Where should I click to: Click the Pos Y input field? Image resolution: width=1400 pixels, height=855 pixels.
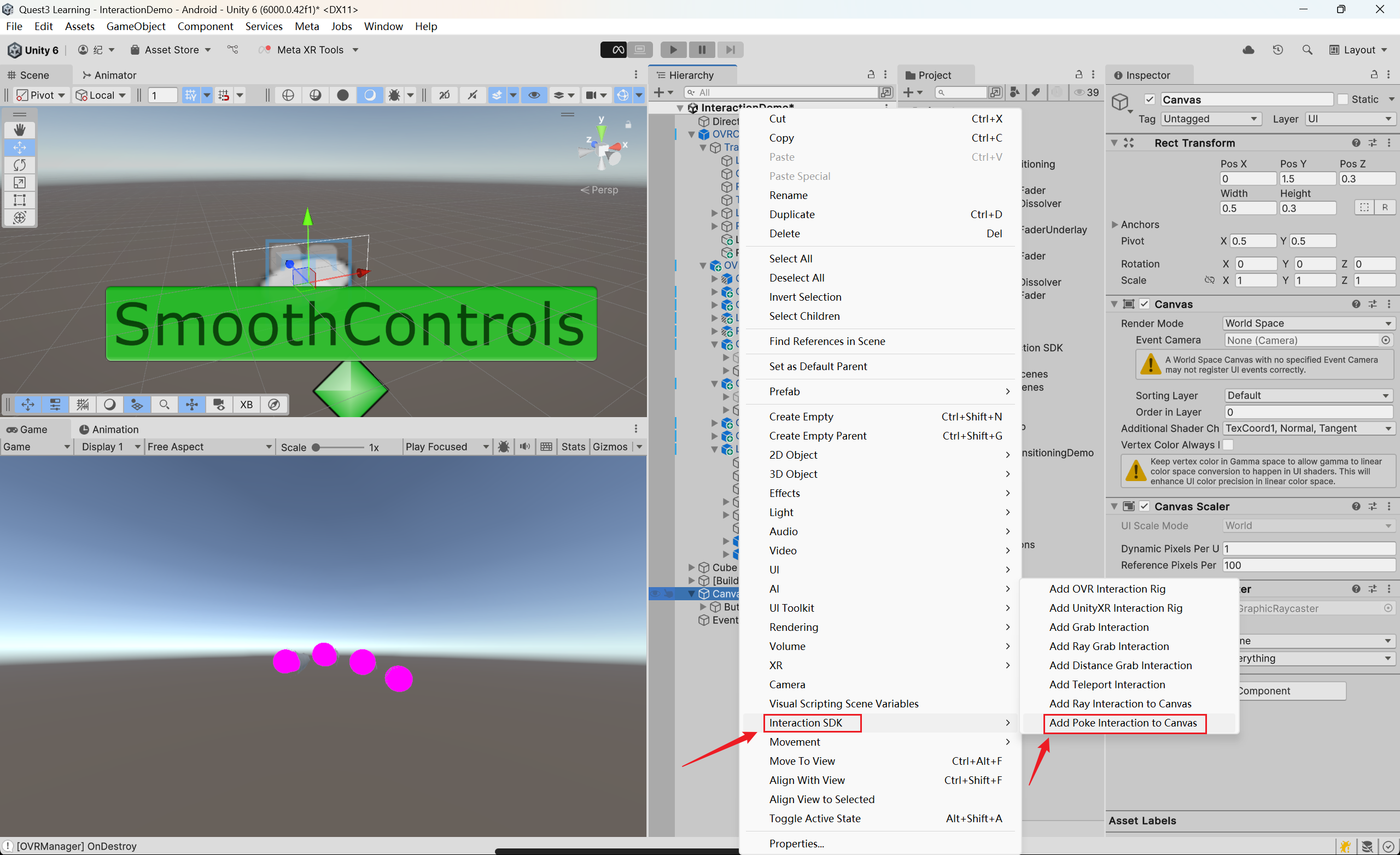pos(1307,178)
